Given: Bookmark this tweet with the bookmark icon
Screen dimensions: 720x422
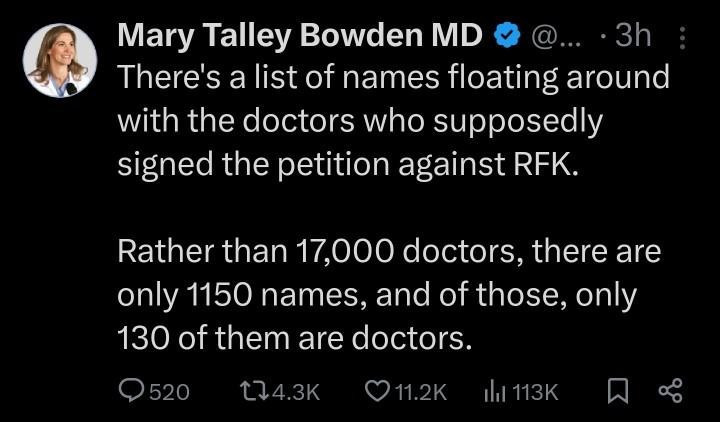Looking at the screenshot, I should coord(617,391).
